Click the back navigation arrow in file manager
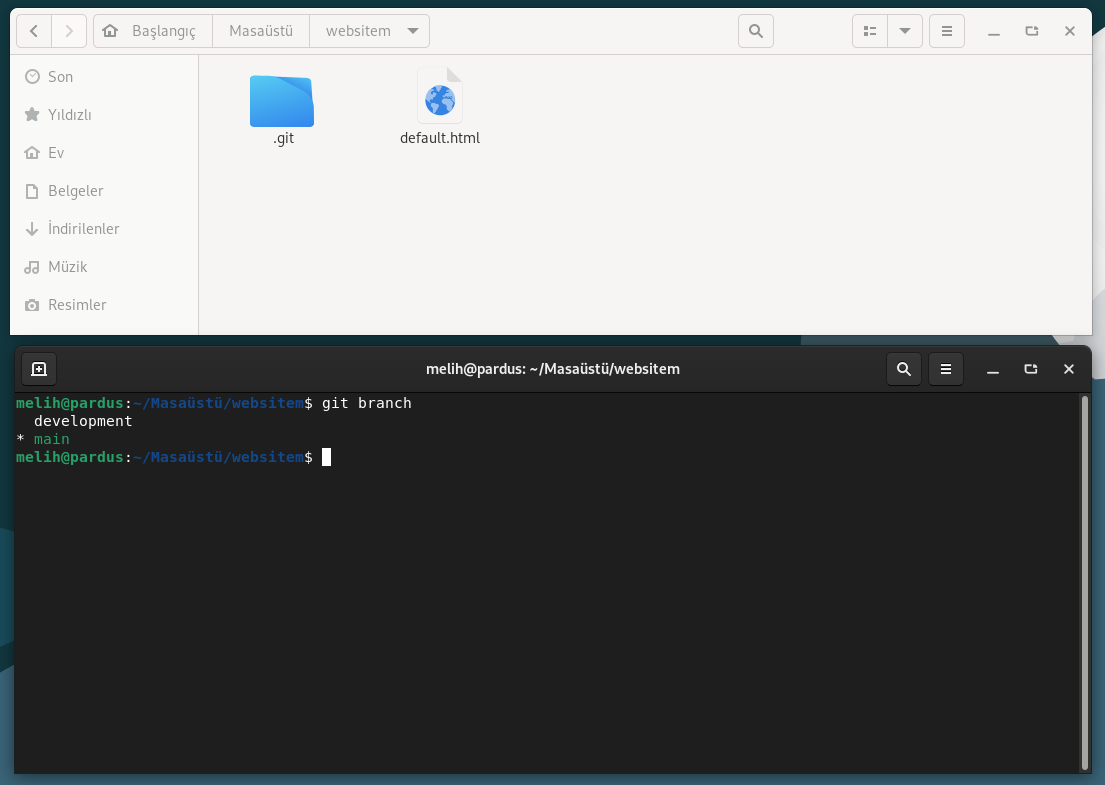This screenshot has width=1105, height=785. pos(34,31)
